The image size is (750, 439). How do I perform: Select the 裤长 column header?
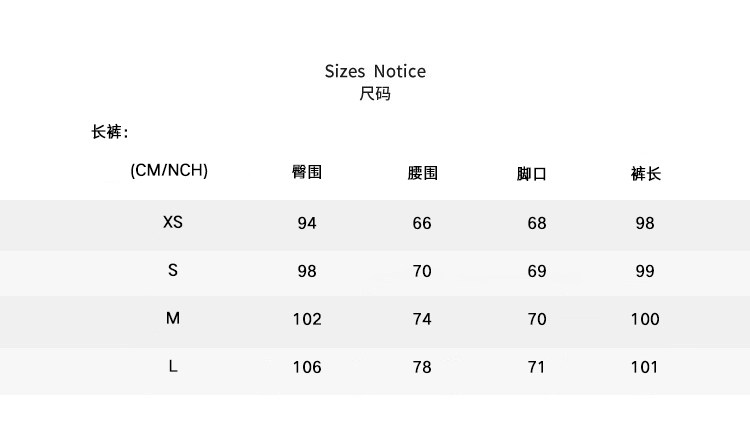[x=646, y=174]
